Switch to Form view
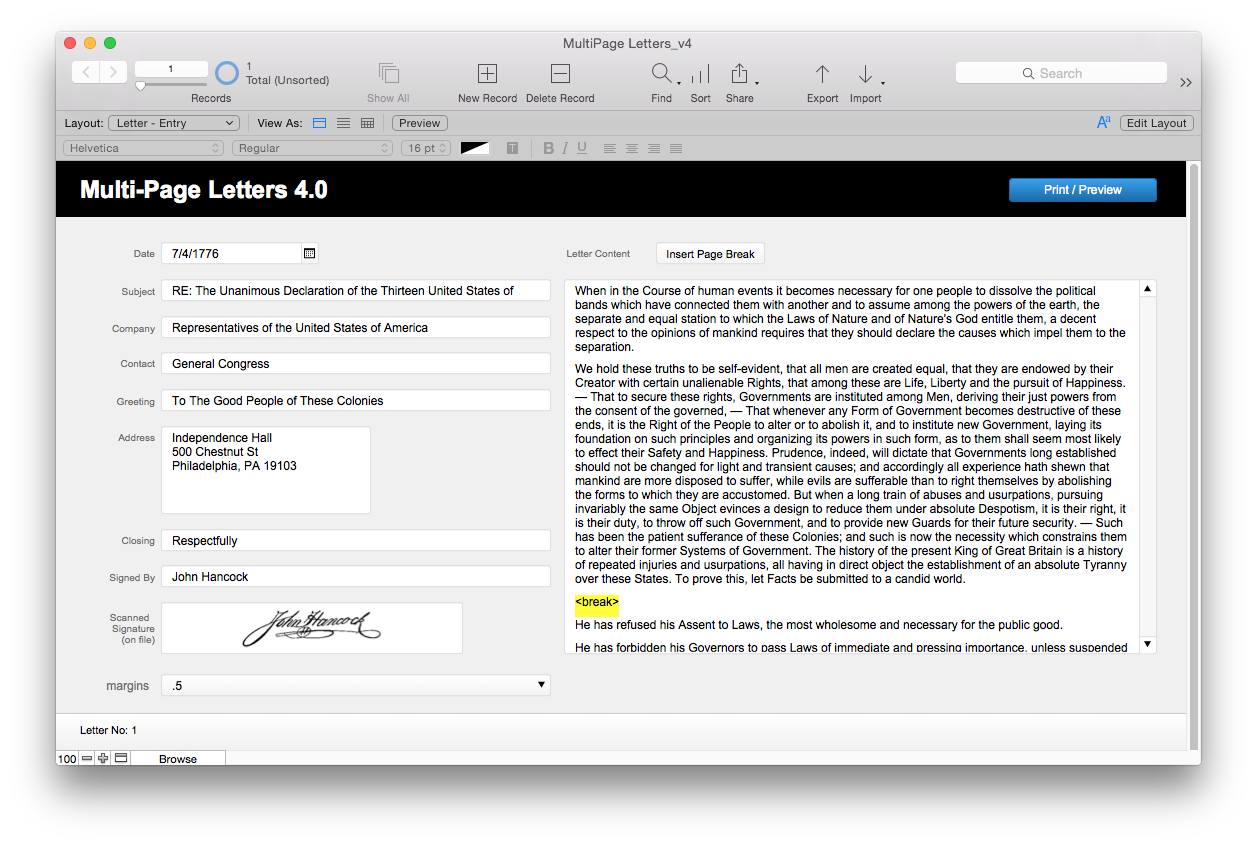 (x=320, y=123)
